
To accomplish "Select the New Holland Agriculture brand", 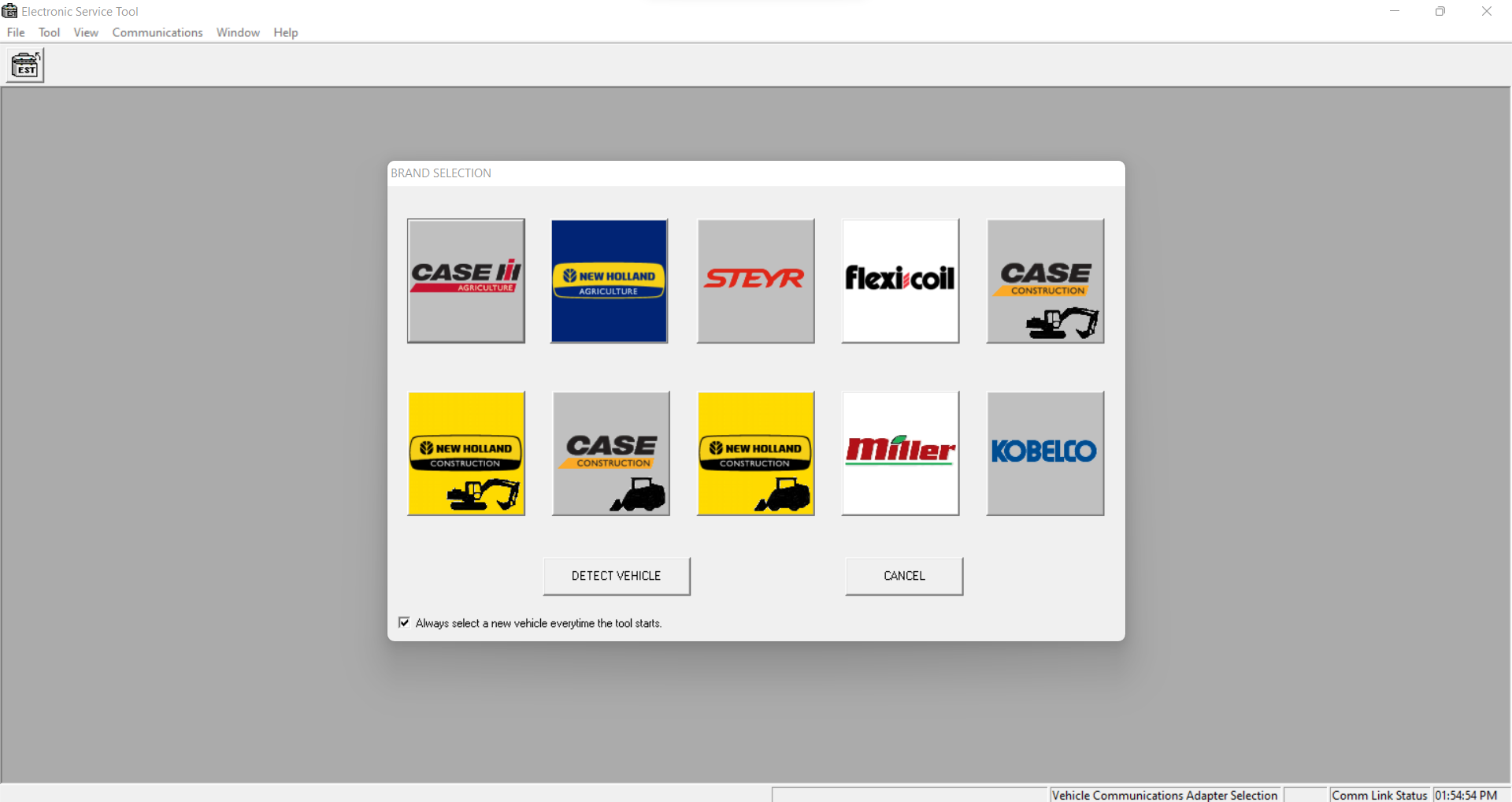I will (x=610, y=280).
